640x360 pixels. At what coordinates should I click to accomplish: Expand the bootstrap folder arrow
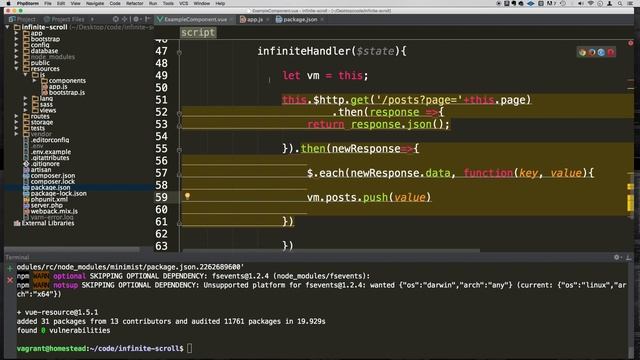[x=16, y=39]
